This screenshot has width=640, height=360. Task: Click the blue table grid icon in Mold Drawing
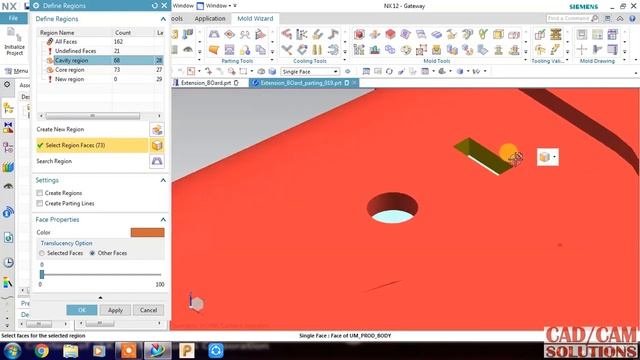pyautogui.click(x=613, y=34)
